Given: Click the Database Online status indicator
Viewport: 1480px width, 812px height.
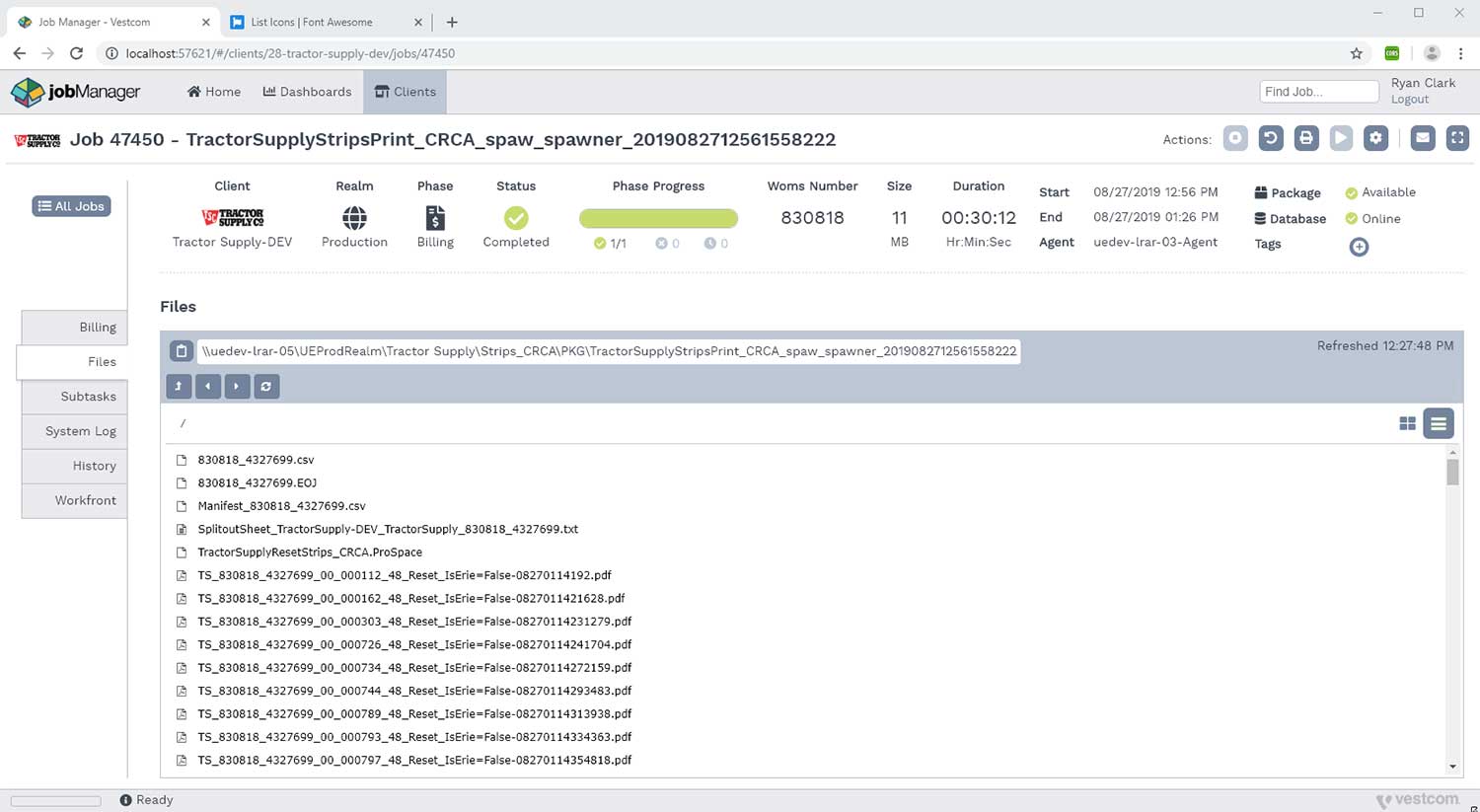Looking at the screenshot, I should [1372, 219].
